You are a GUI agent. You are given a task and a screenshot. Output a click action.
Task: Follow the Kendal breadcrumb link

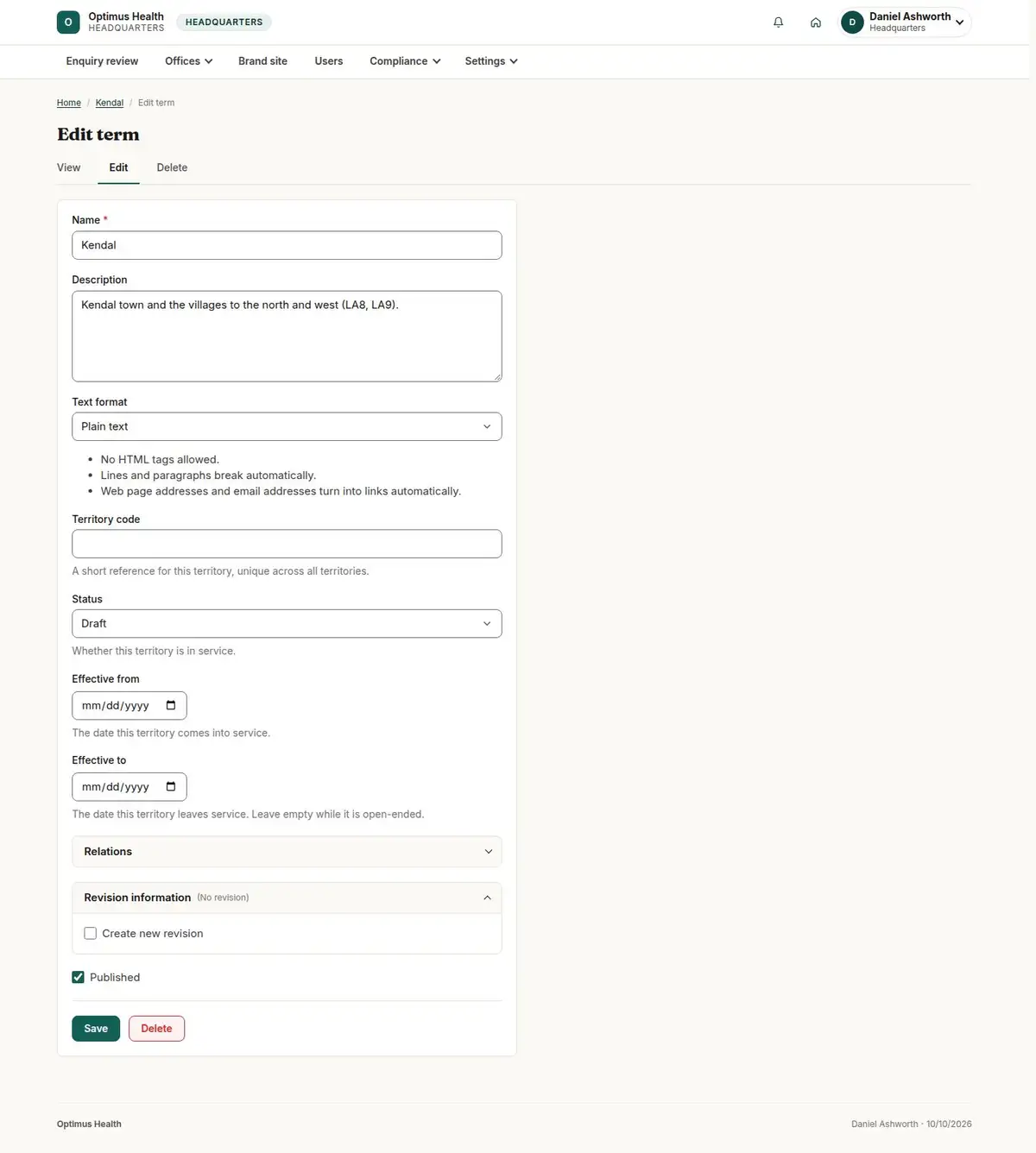tap(110, 103)
